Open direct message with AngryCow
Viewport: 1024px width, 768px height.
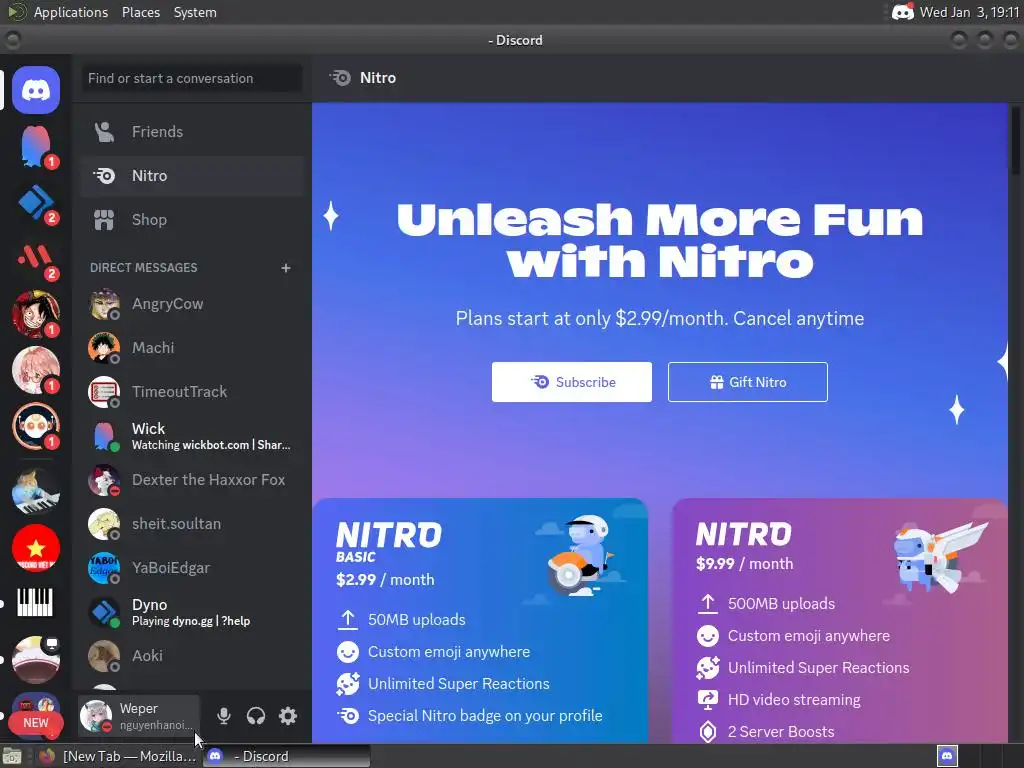tap(191, 304)
